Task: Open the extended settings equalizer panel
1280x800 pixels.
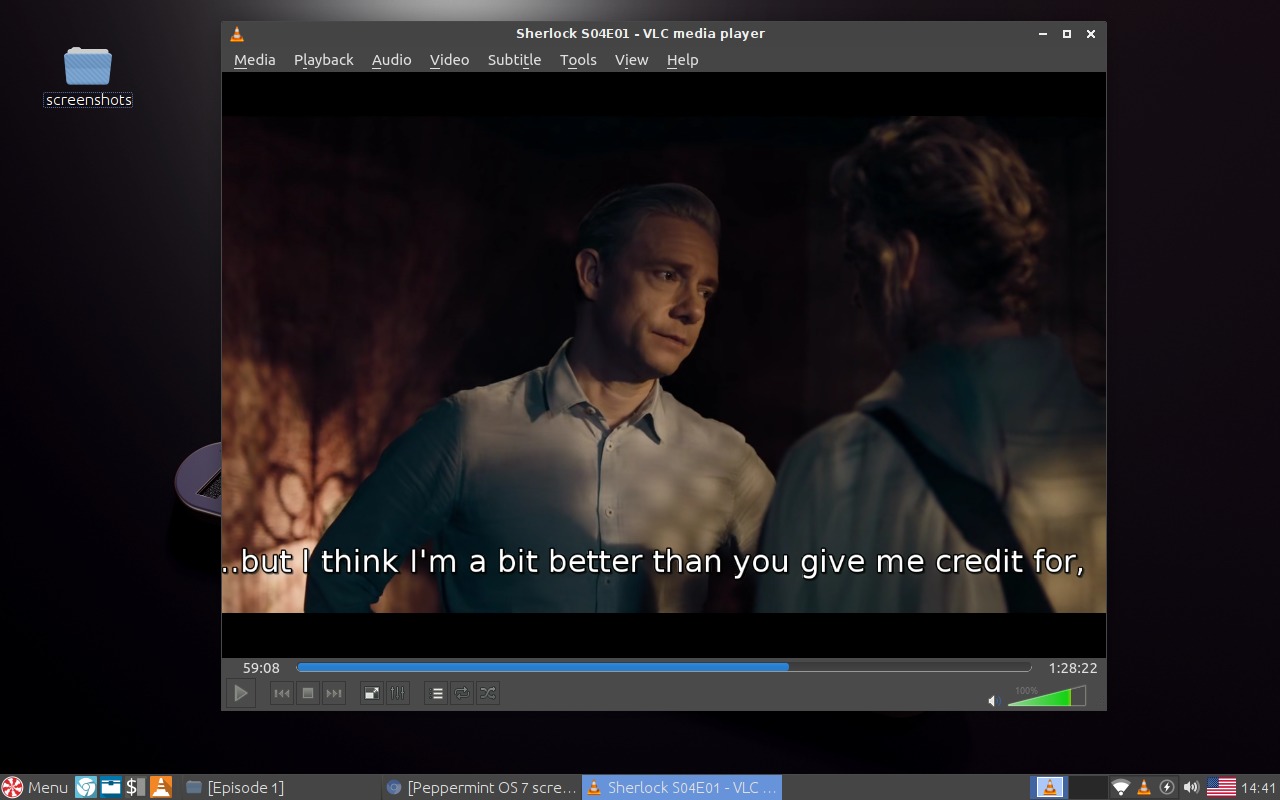Action: 398,693
